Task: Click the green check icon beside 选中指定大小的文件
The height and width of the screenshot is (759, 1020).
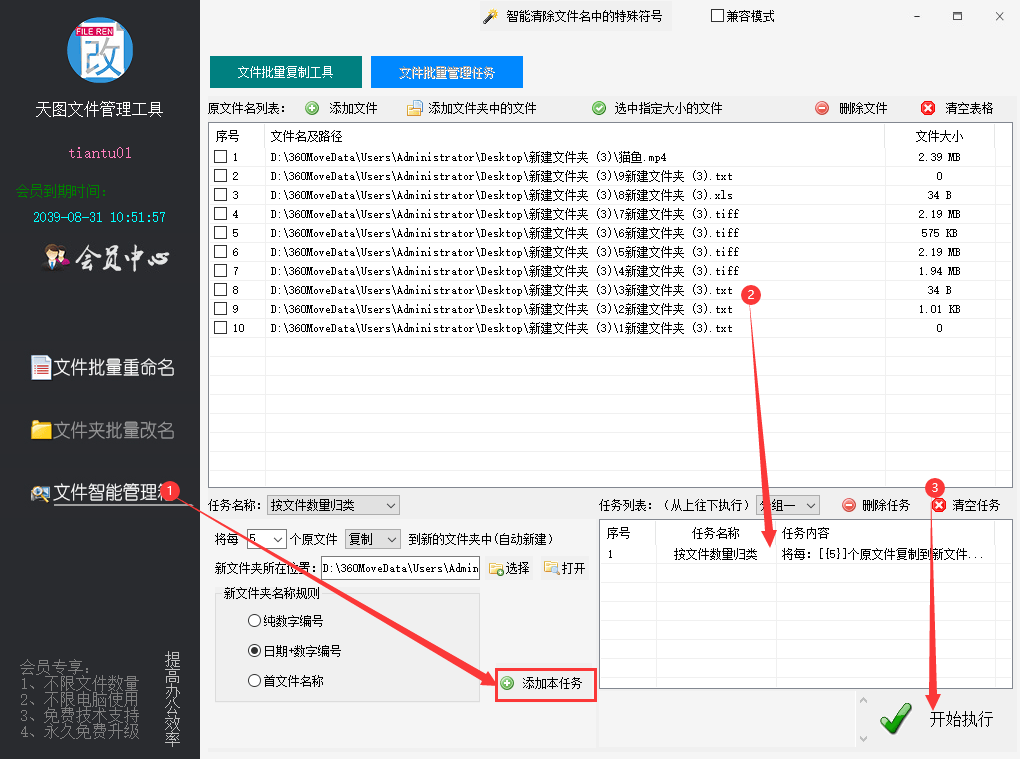Action: tap(599, 108)
